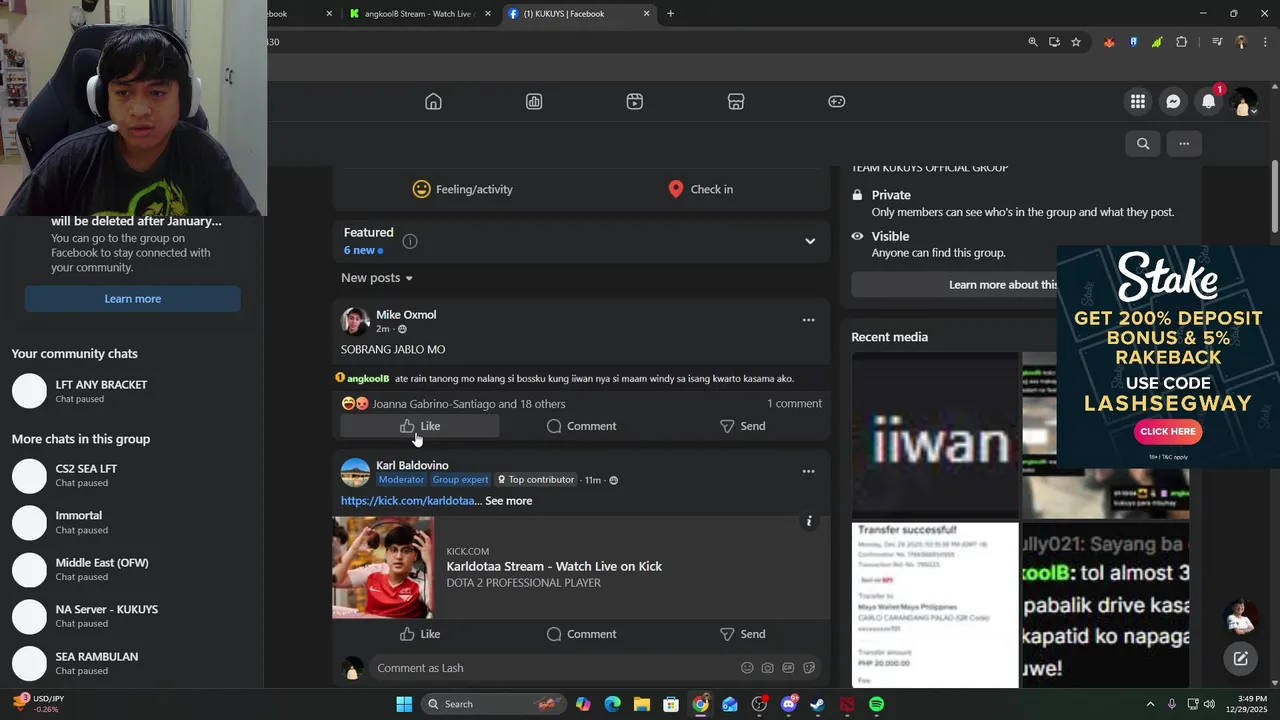Open Chrome profile avatar
This screenshot has height=720, width=1280.
point(1241,42)
